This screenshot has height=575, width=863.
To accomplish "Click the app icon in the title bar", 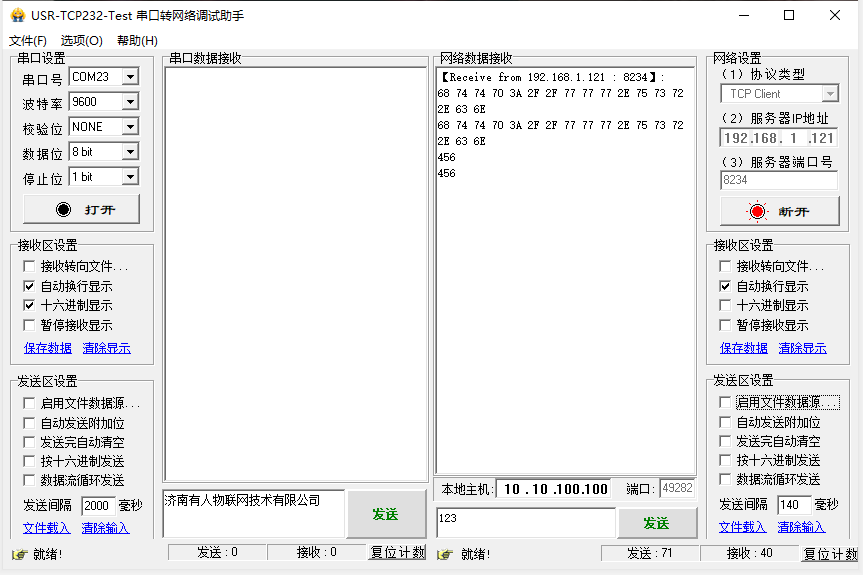I will click(x=16, y=15).
